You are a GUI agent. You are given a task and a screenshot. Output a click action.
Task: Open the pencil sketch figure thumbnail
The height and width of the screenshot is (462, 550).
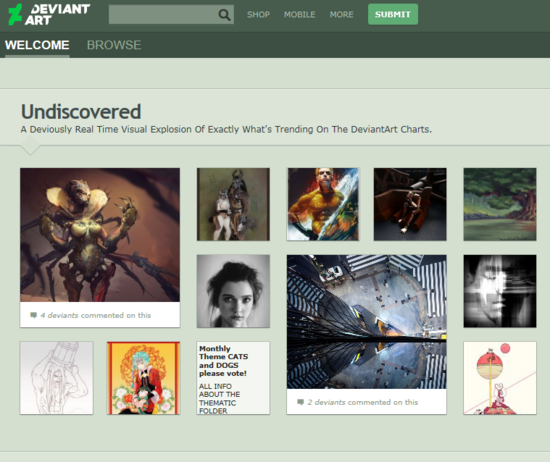coord(56,378)
